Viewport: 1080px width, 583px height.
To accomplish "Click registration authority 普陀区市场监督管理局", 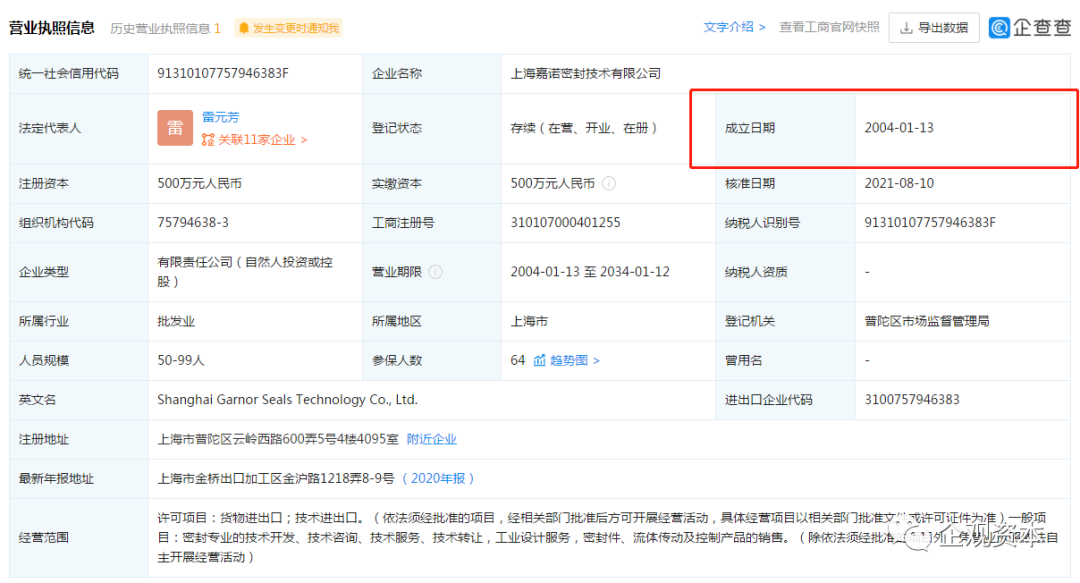I will 927,321.
